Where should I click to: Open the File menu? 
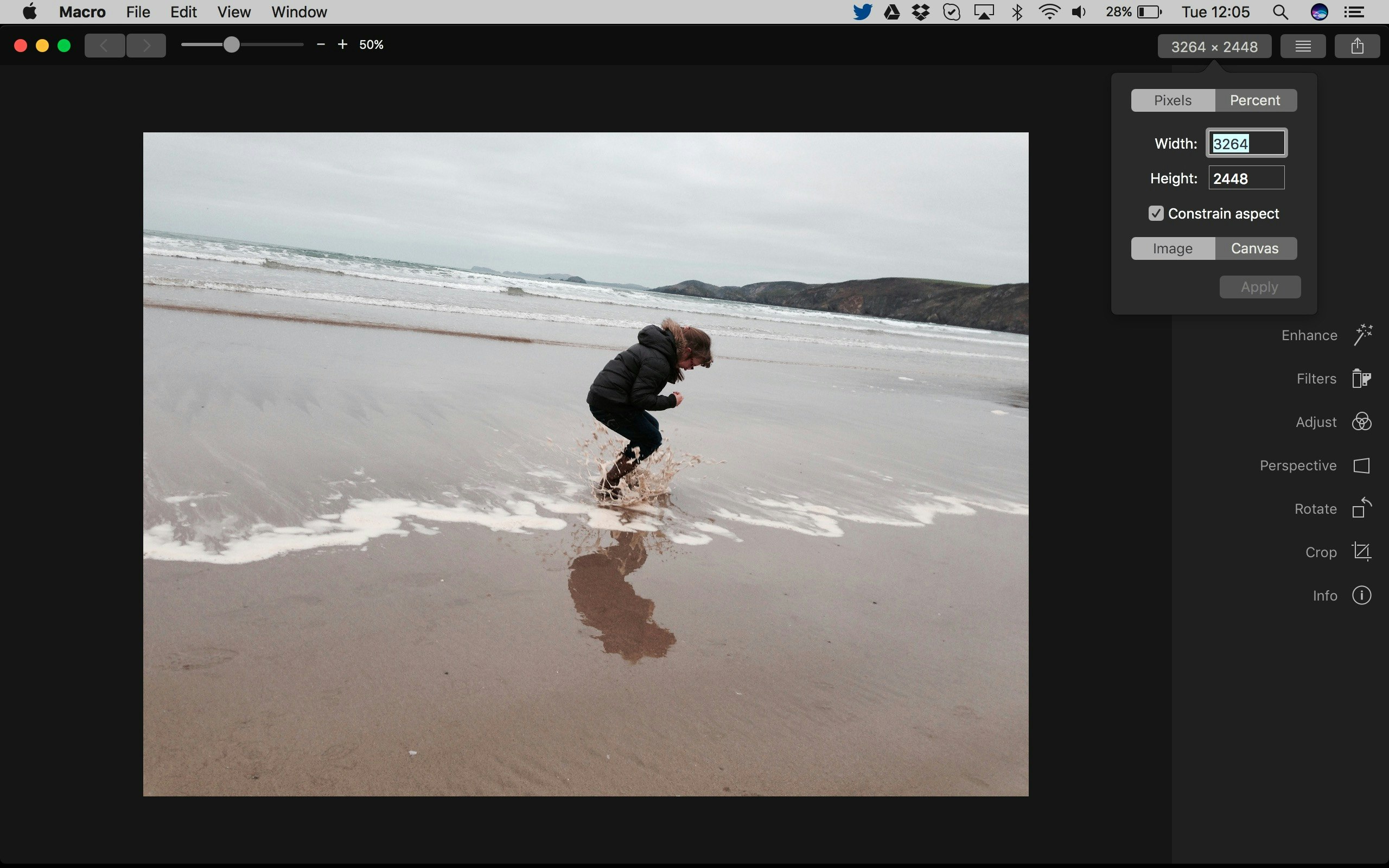(138, 12)
